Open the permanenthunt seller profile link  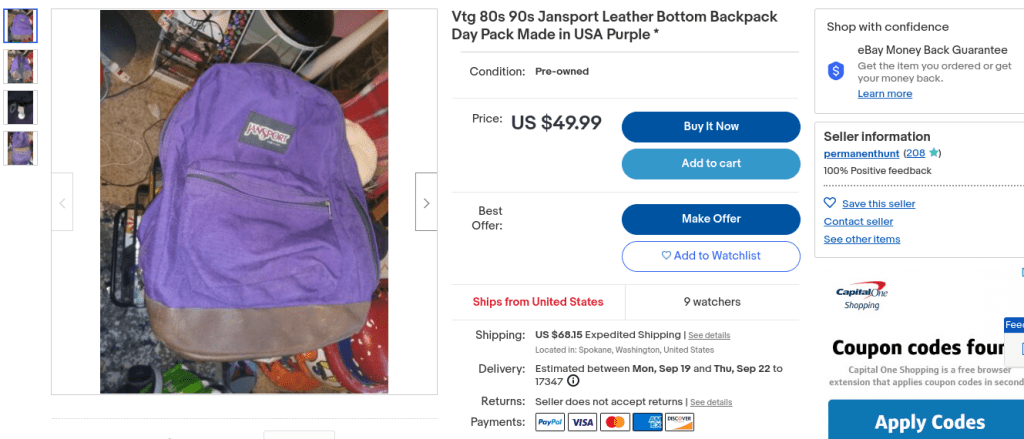861,153
